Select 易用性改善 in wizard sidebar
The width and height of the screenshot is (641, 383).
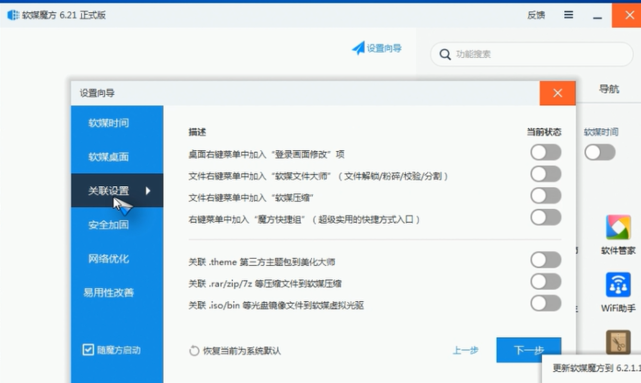pyautogui.click(x=117, y=292)
